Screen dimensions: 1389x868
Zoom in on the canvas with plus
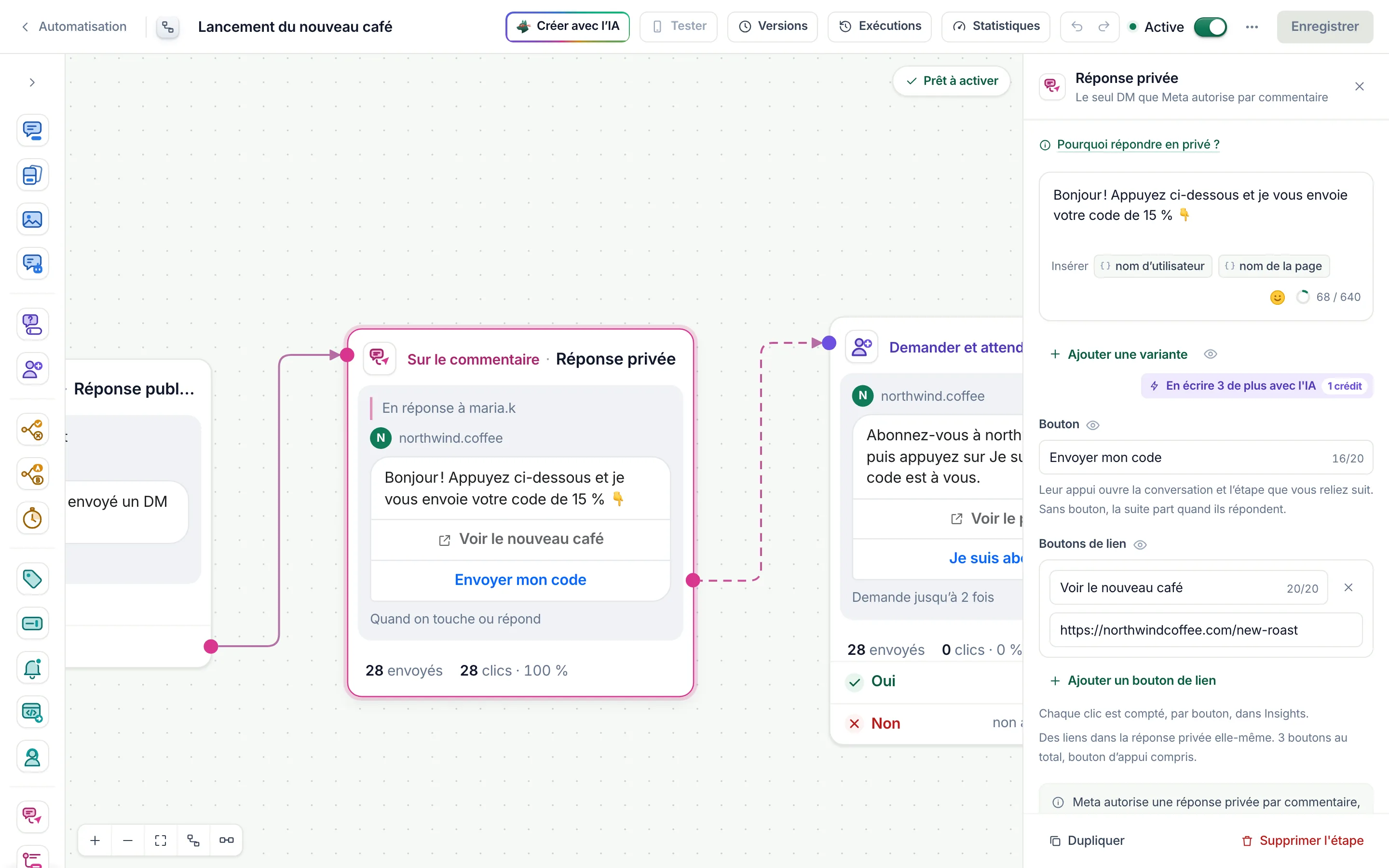click(x=95, y=840)
